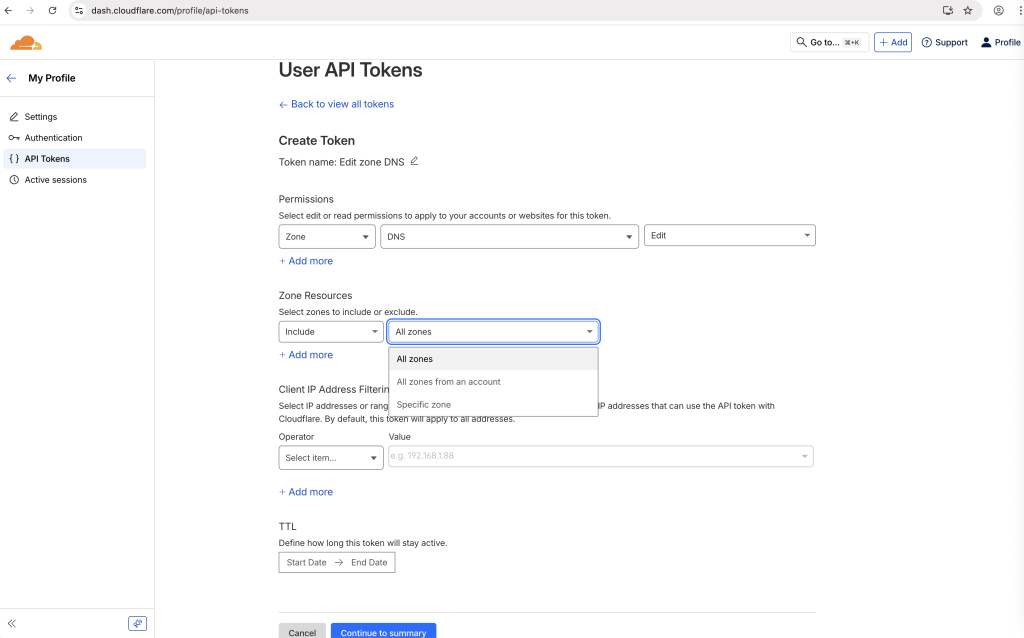Expand the Edit access level dropdown
1024x638 pixels.
729,235
